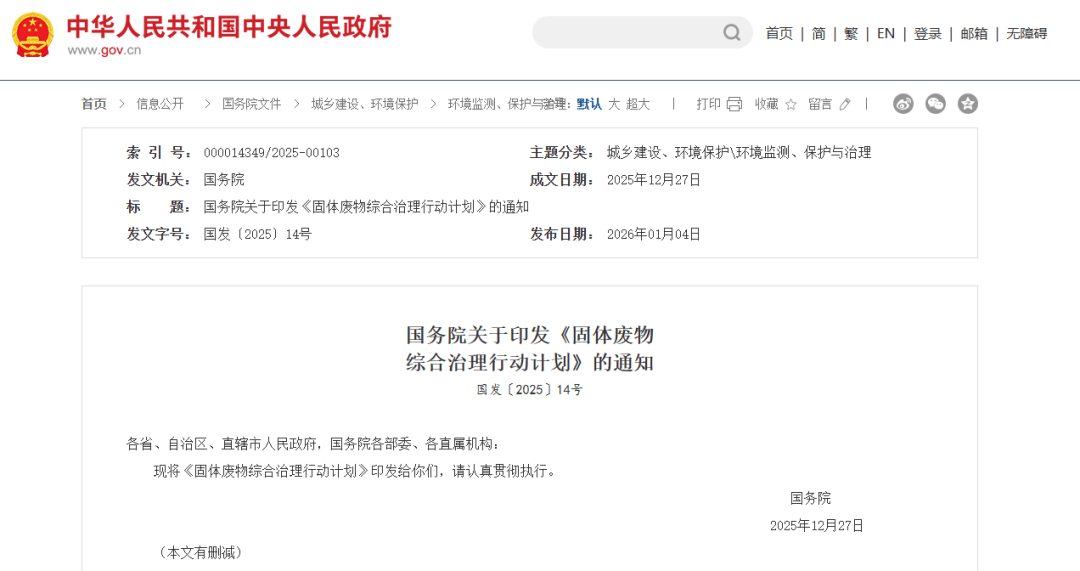This screenshot has width=1080, height=571.
Task: Go to 信息公开 breadcrumb
Action: pos(160,104)
